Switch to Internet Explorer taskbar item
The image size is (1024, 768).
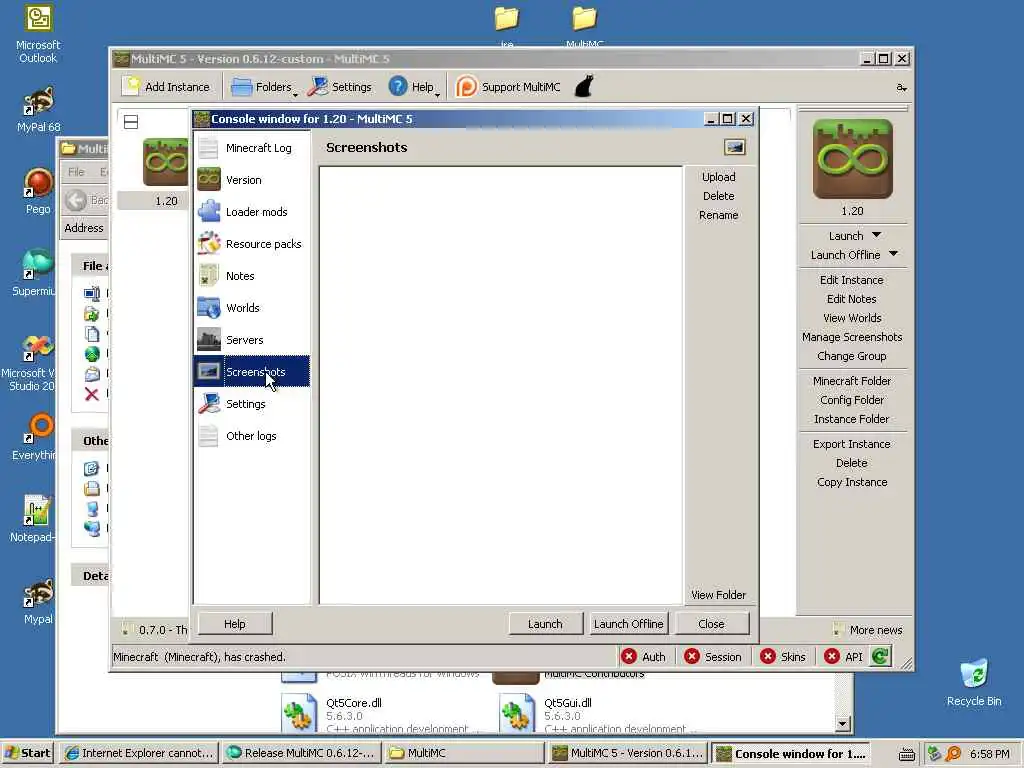point(139,753)
